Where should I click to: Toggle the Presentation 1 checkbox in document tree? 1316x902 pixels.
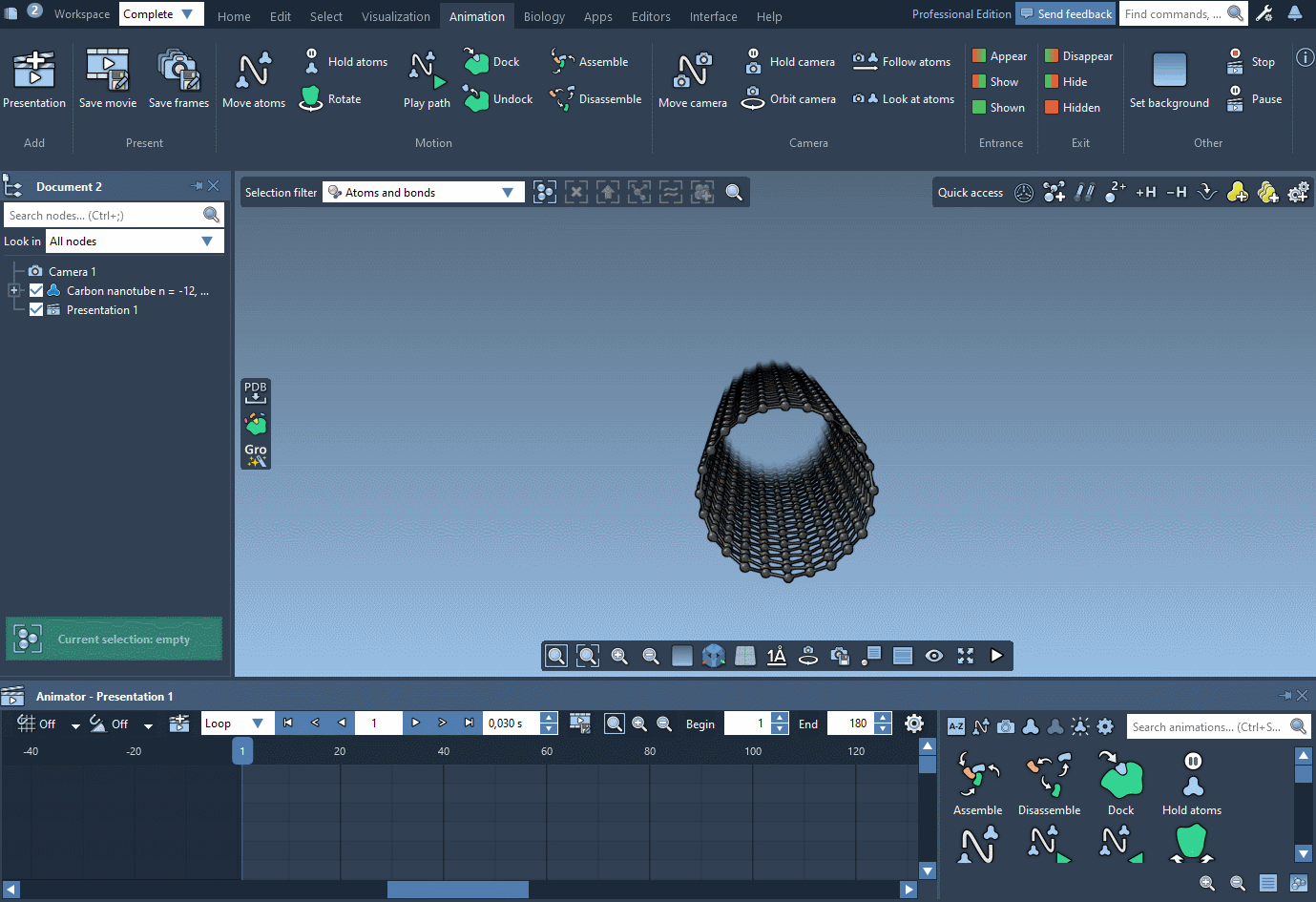(35, 309)
